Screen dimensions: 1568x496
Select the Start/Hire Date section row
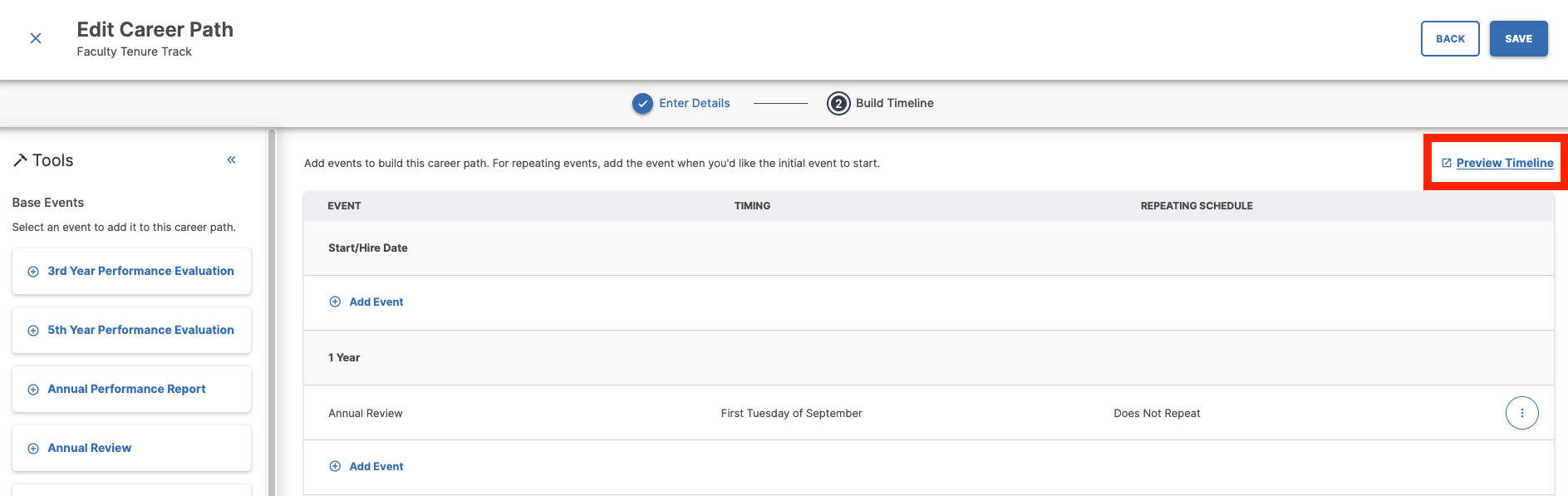pos(928,248)
